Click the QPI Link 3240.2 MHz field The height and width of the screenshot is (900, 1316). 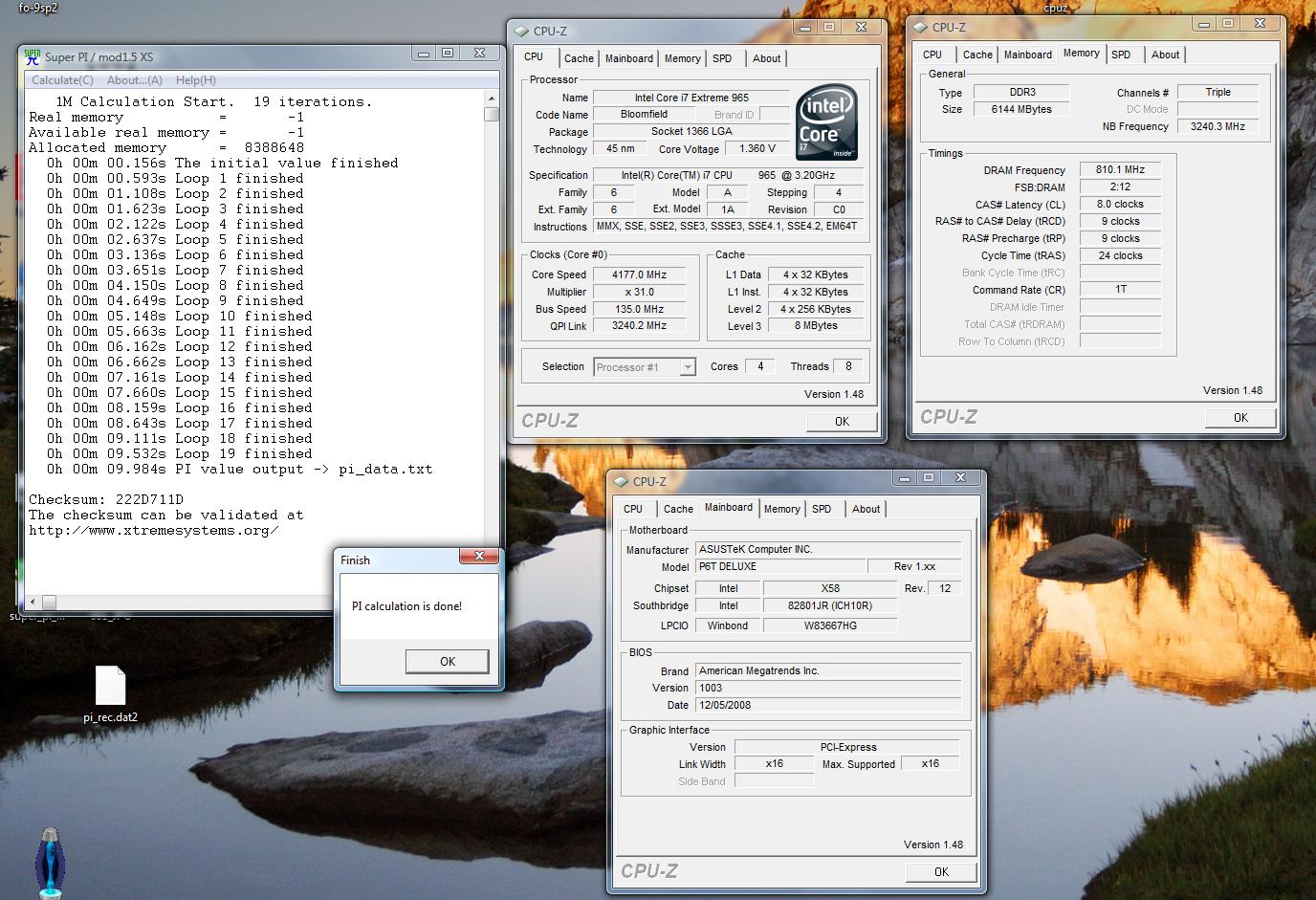coord(639,325)
